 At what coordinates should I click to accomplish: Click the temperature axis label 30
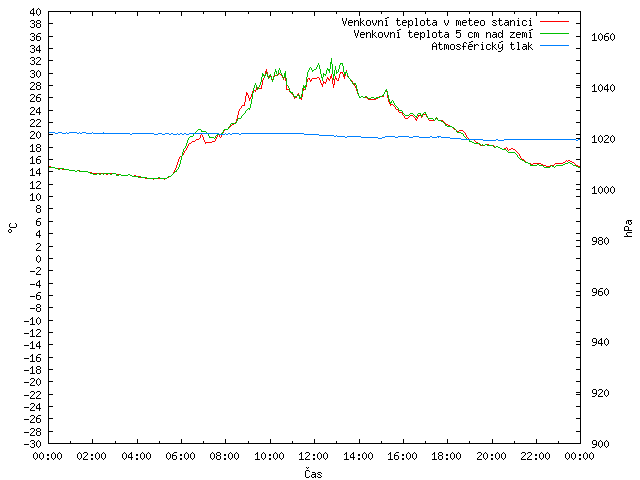(36, 74)
